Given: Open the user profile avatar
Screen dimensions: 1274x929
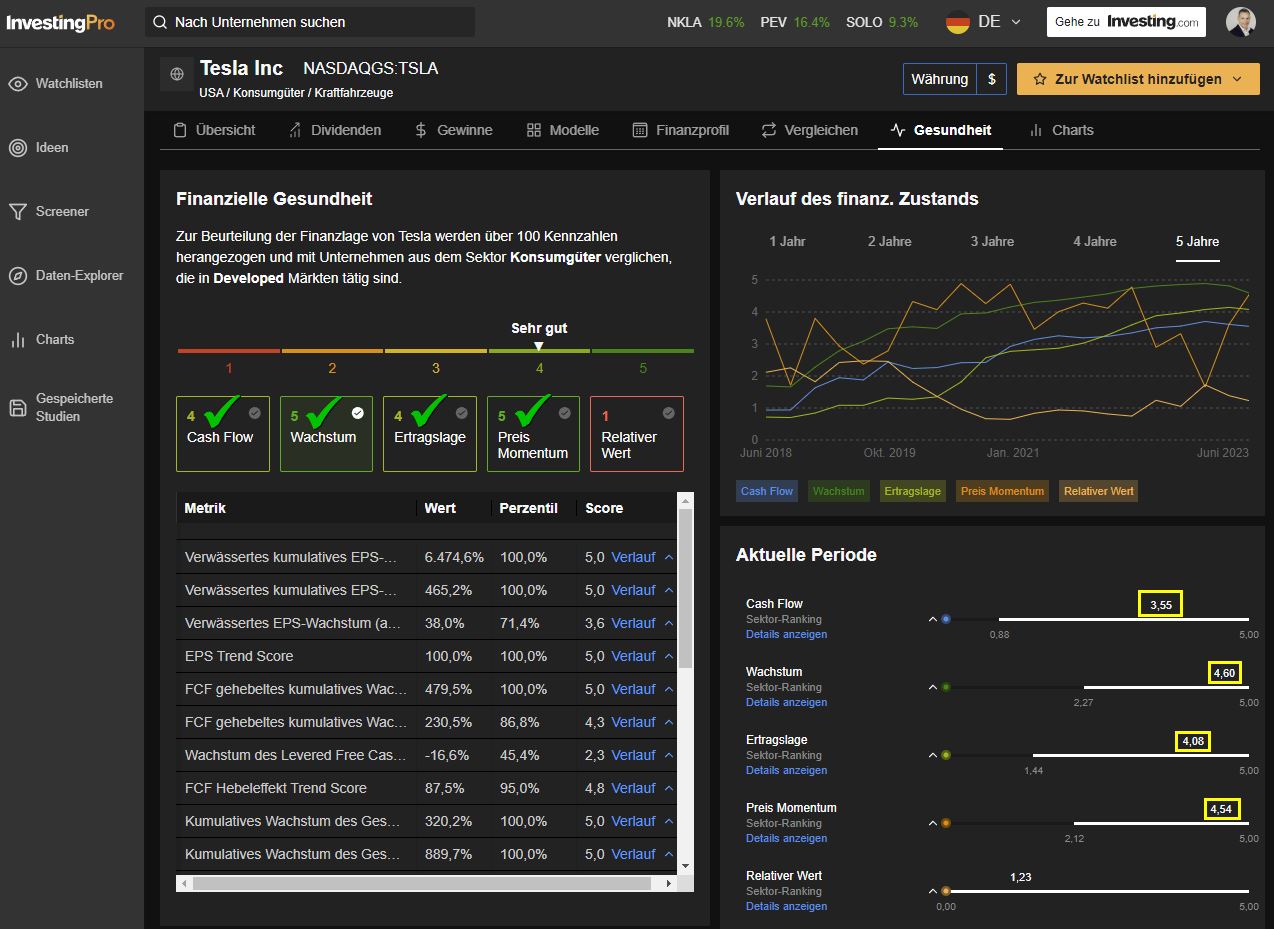Looking at the screenshot, I should coord(1241,22).
